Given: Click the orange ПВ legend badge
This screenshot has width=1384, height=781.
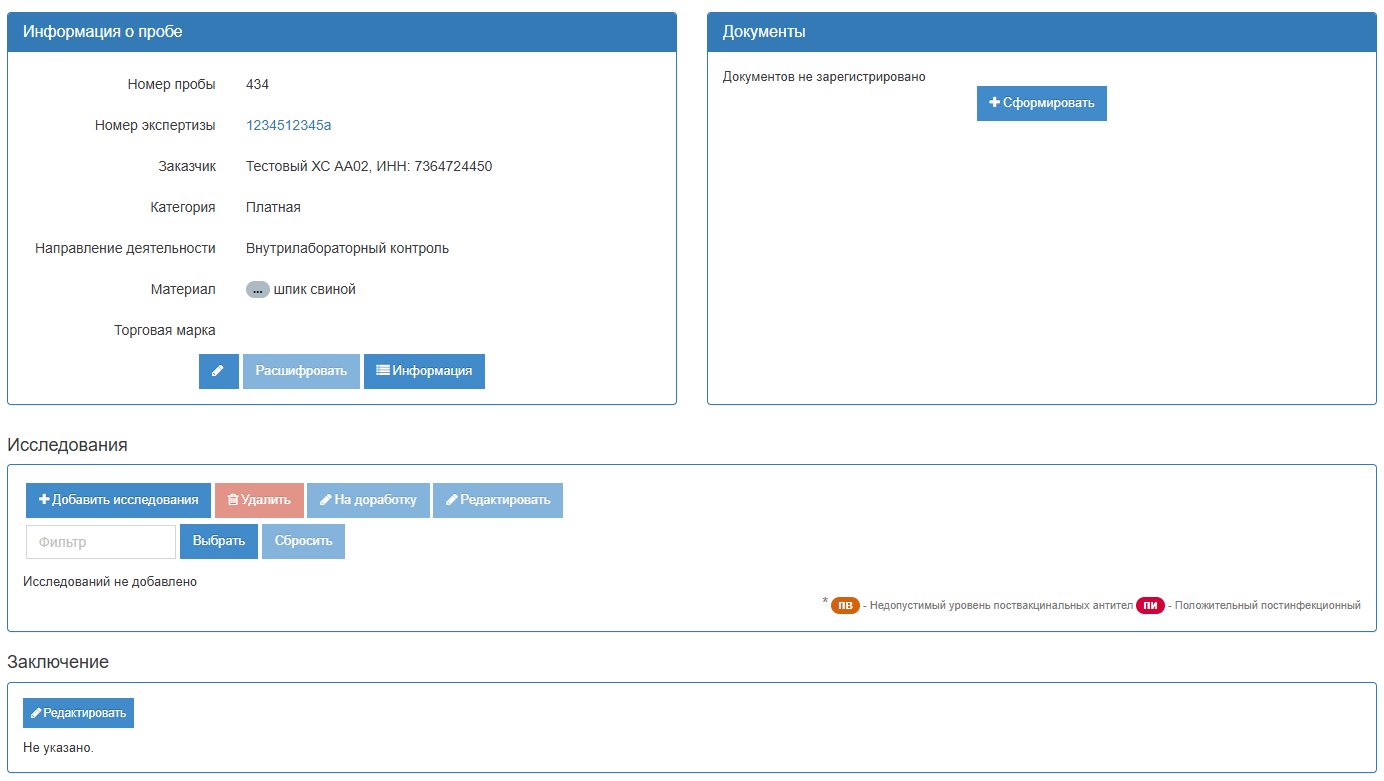Looking at the screenshot, I should click(x=845, y=605).
